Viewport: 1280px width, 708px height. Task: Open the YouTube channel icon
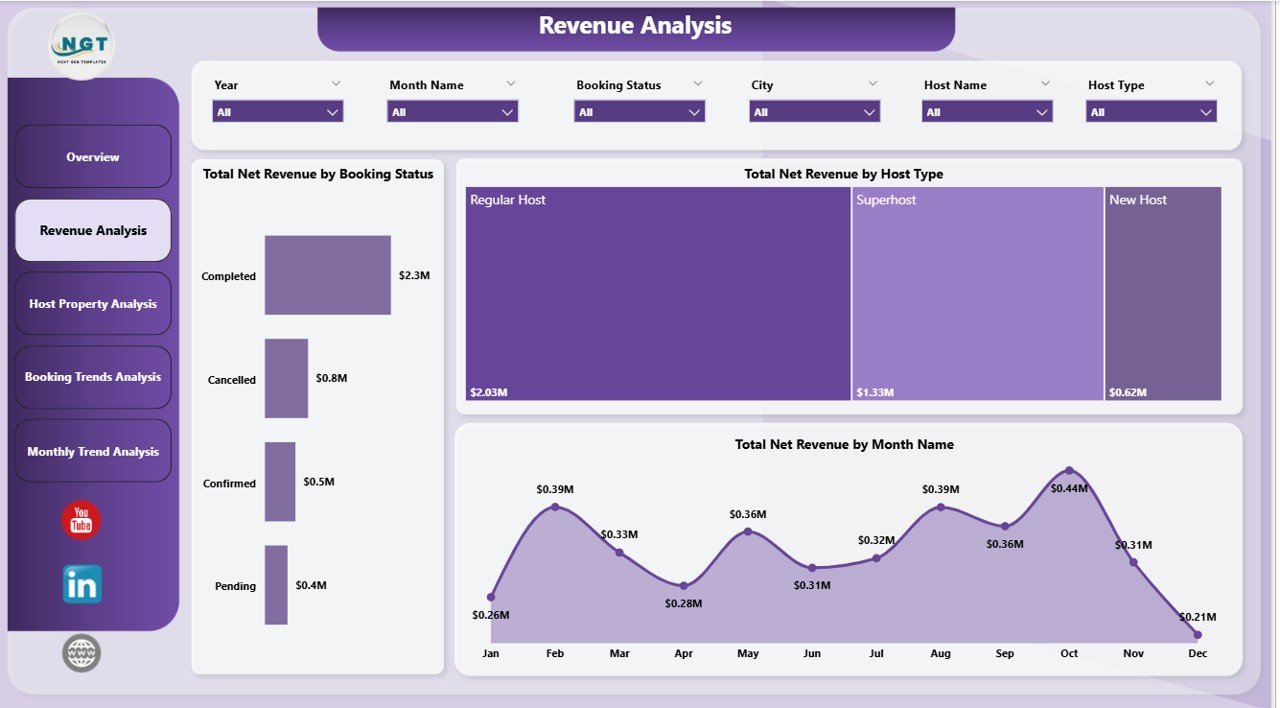pyautogui.click(x=80, y=519)
